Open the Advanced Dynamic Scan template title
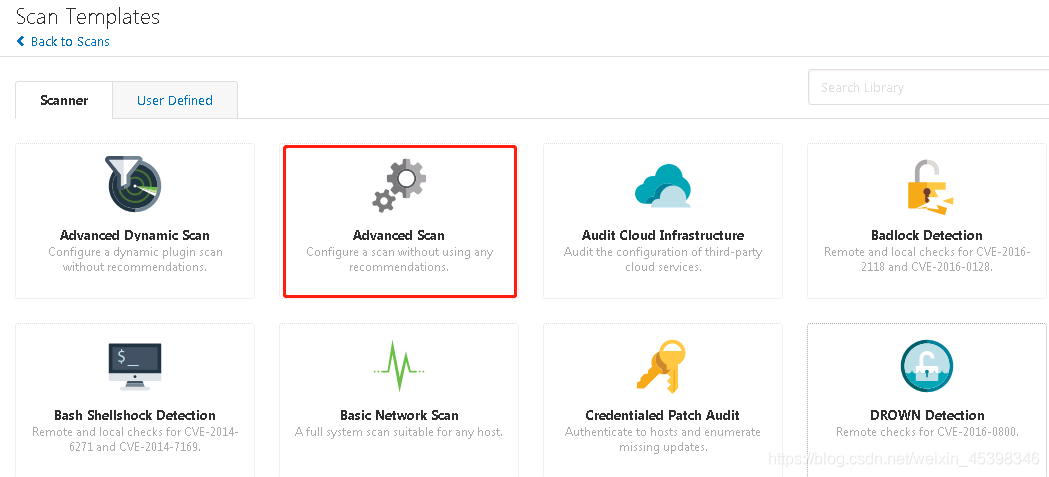Image resolution: width=1049 pixels, height=477 pixels. coord(134,235)
